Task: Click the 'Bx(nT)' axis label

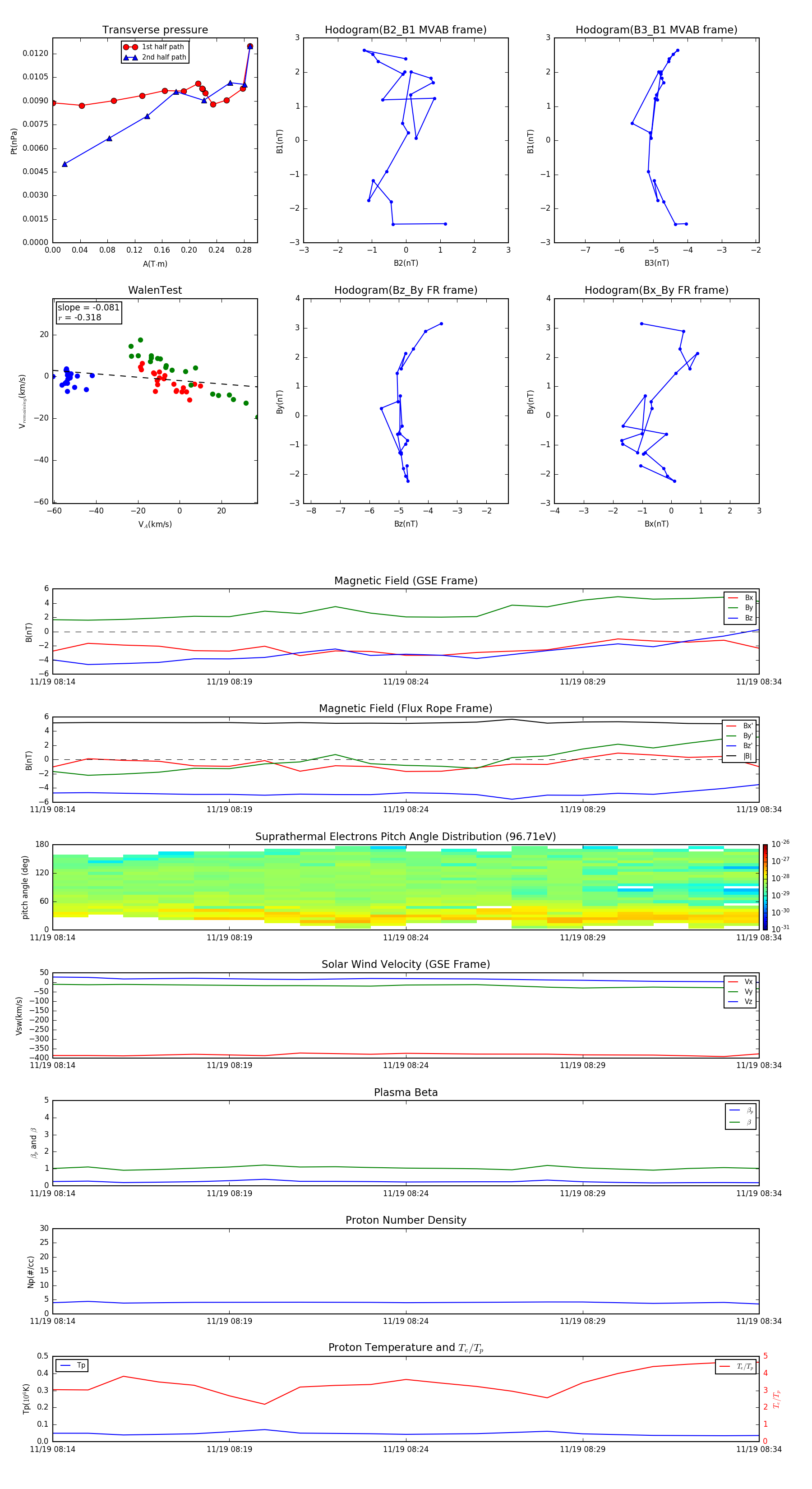Action: point(656,524)
